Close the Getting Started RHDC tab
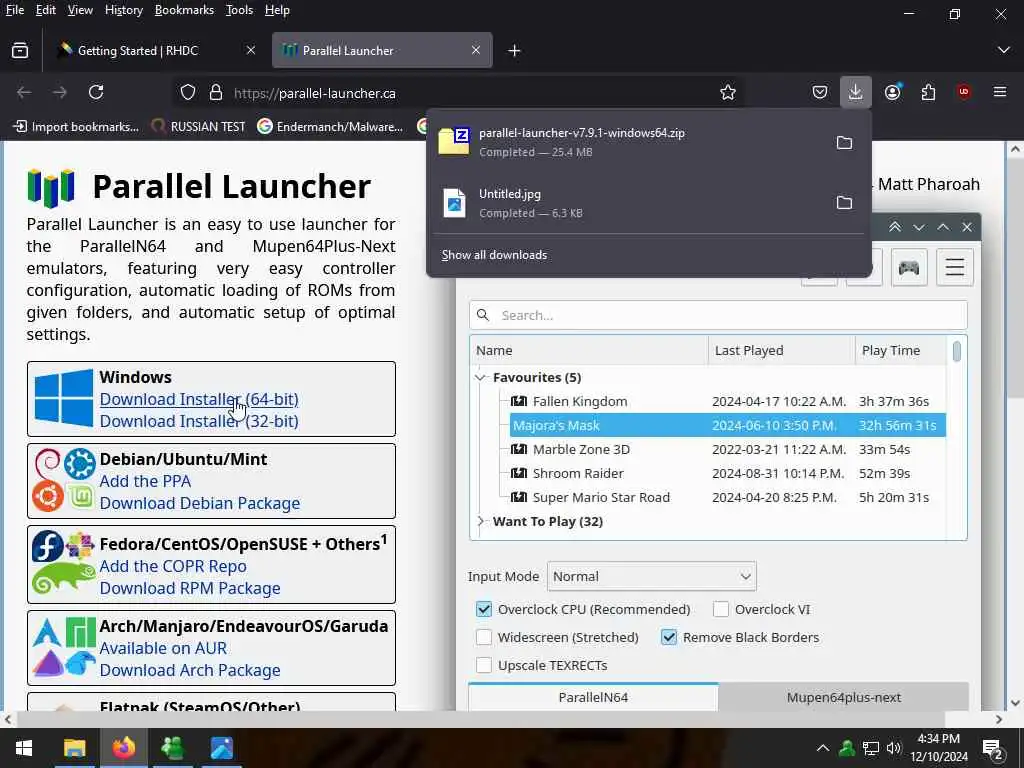 point(251,50)
